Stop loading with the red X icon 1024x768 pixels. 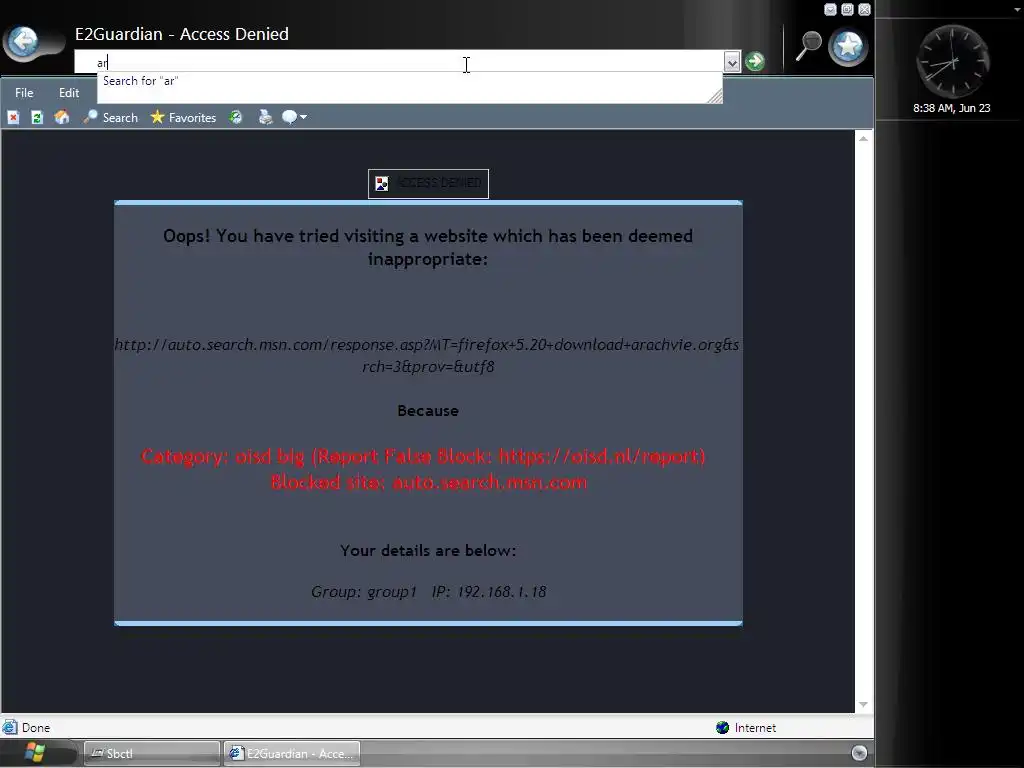13,118
